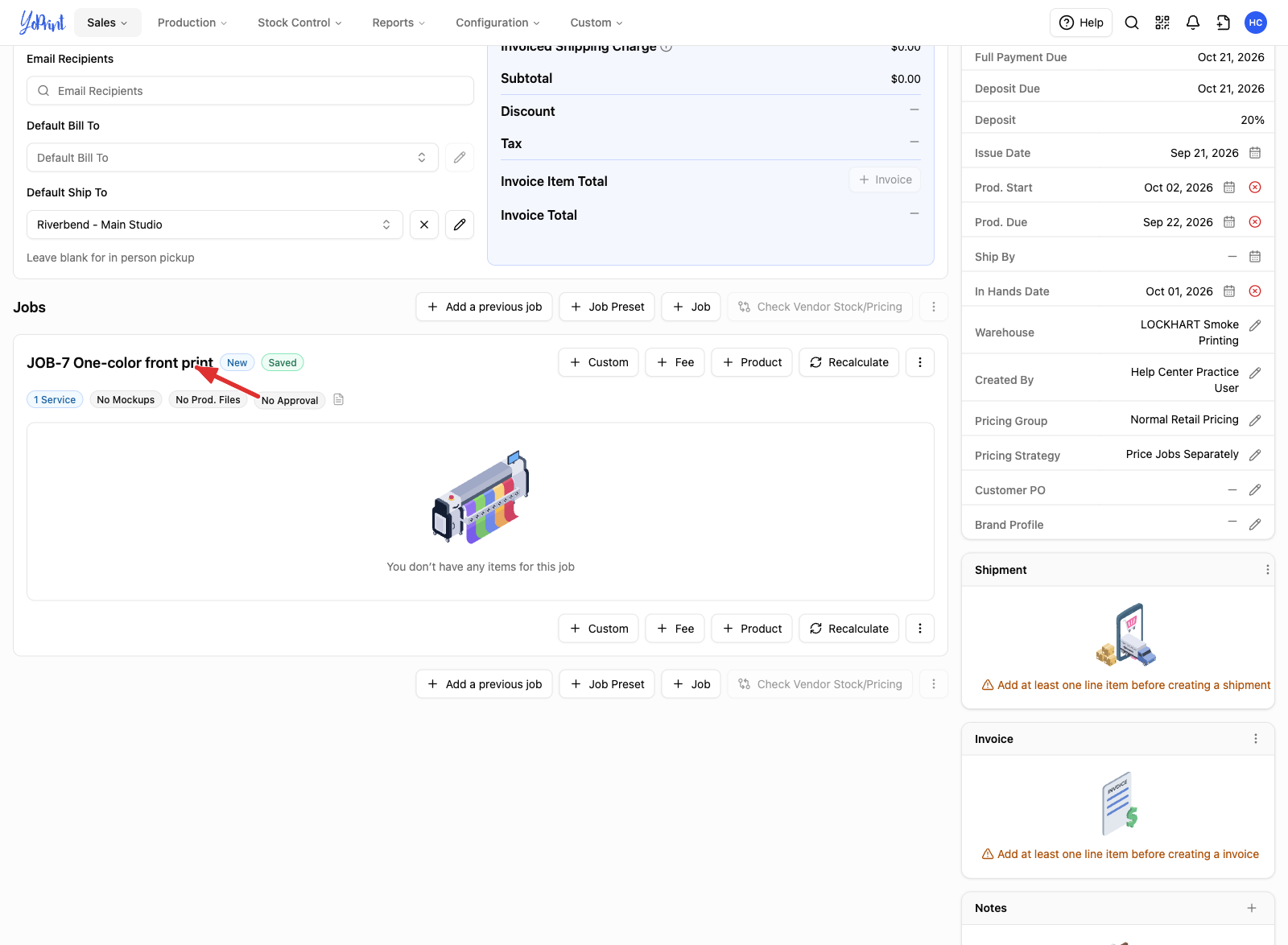Edit the Created By user
This screenshot has height=945, width=1288.
pyautogui.click(x=1255, y=373)
